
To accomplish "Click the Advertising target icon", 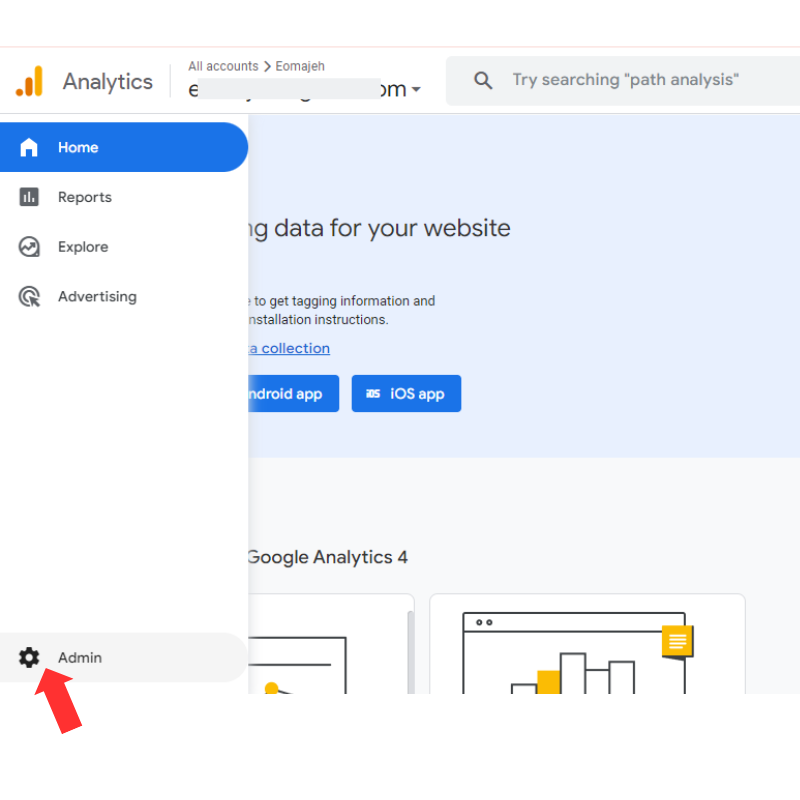I will [29, 296].
